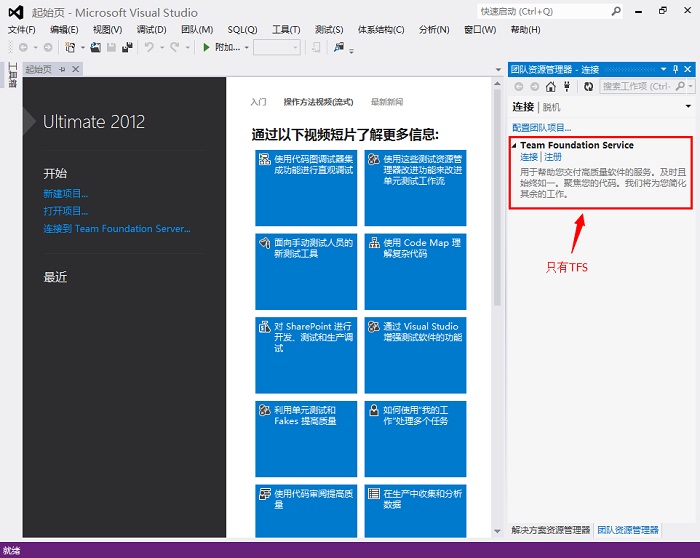
Task: Switch to 解决方案资源管理器 bottom tab
Action: tap(550, 530)
